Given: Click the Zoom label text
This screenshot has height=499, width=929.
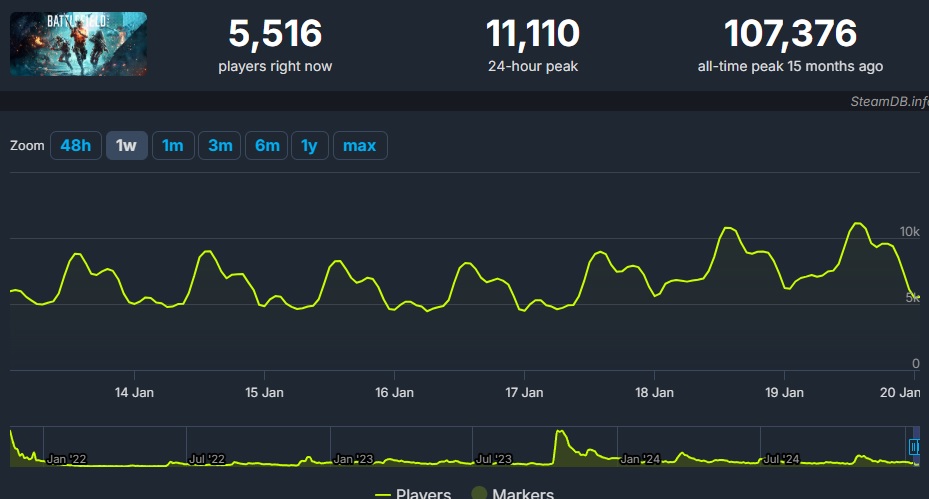Looking at the screenshot, I should coord(27,146).
